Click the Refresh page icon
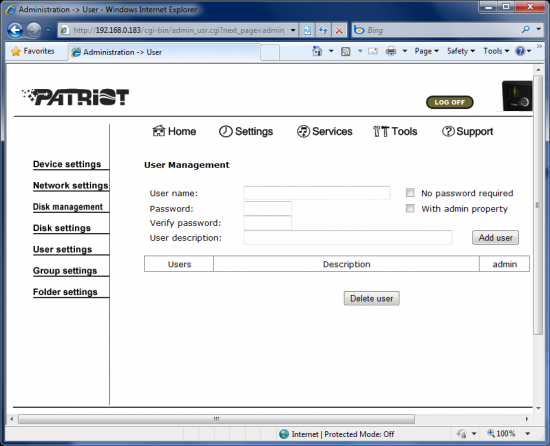The height and width of the screenshot is (446, 550). (x=323, y=30)
